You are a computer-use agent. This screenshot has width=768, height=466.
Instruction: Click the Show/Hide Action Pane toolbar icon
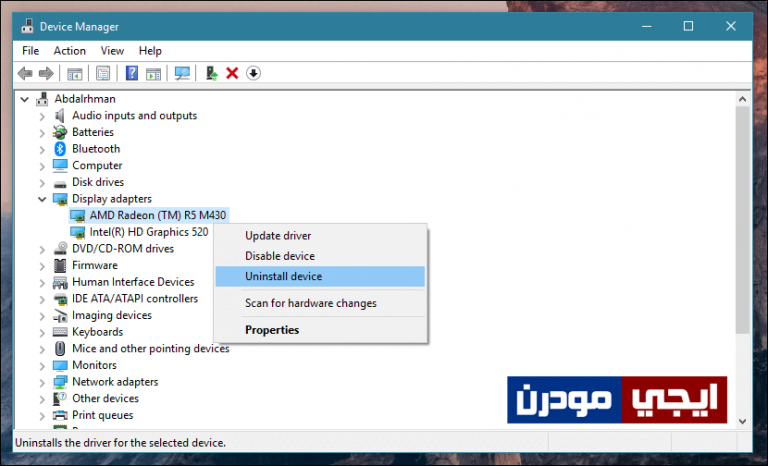pos(153,74)
